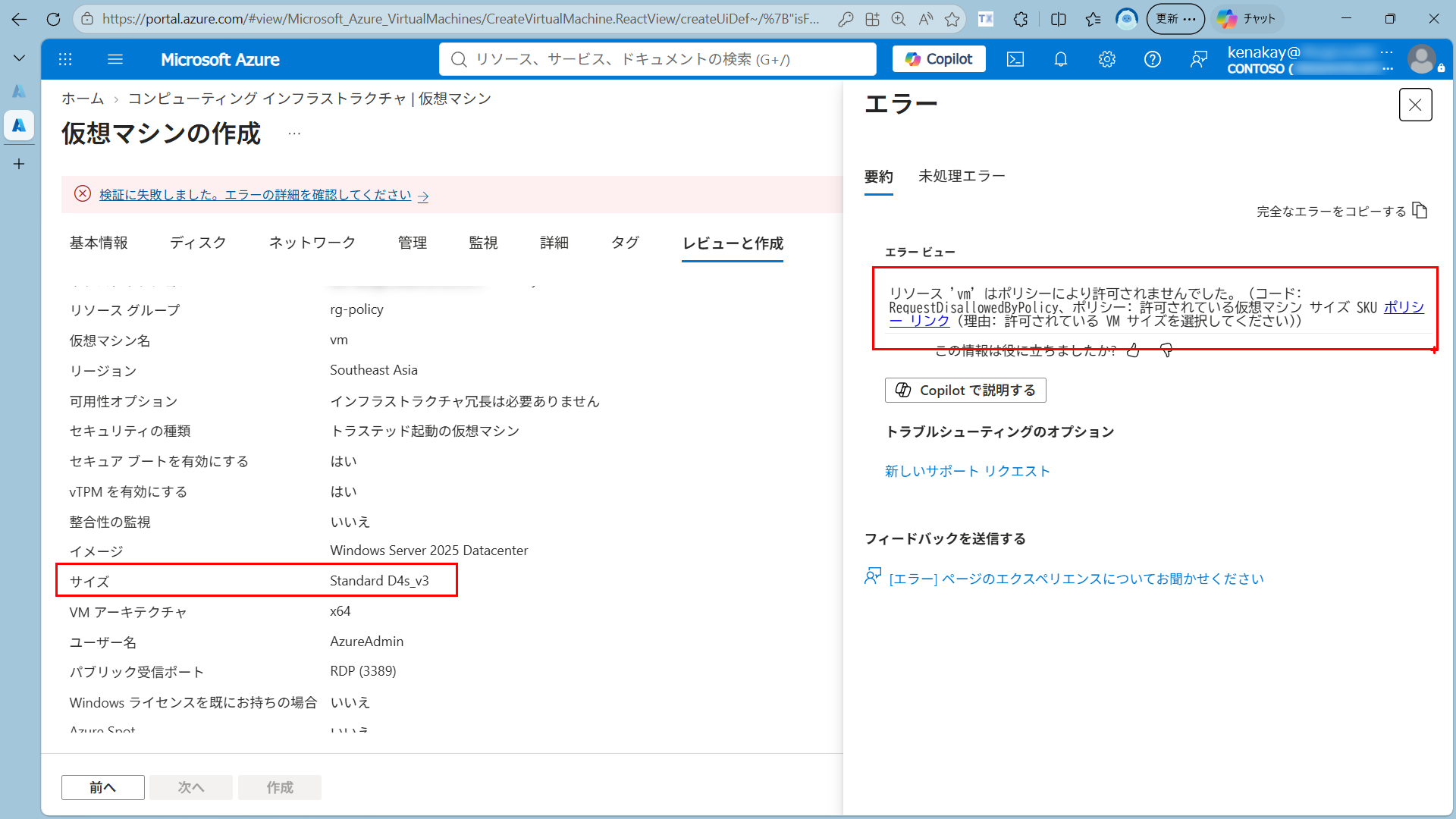
Task: Switch to the 監視 tab
Action: [483, 243]
